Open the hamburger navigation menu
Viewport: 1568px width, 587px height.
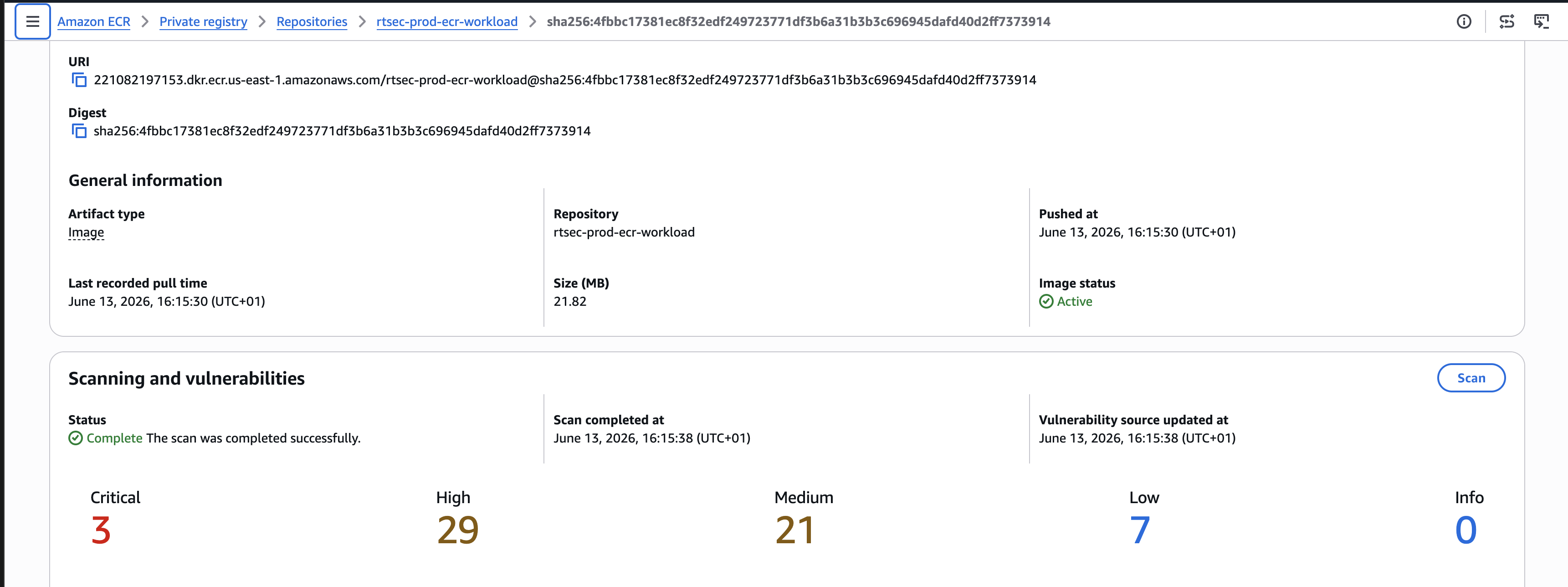click(32, 21)
